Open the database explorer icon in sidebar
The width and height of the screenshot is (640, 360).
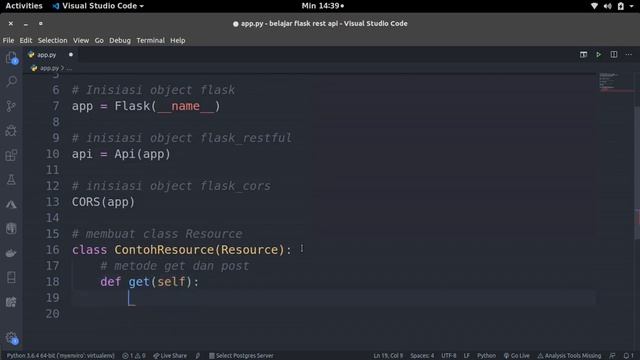click(11, 229)
